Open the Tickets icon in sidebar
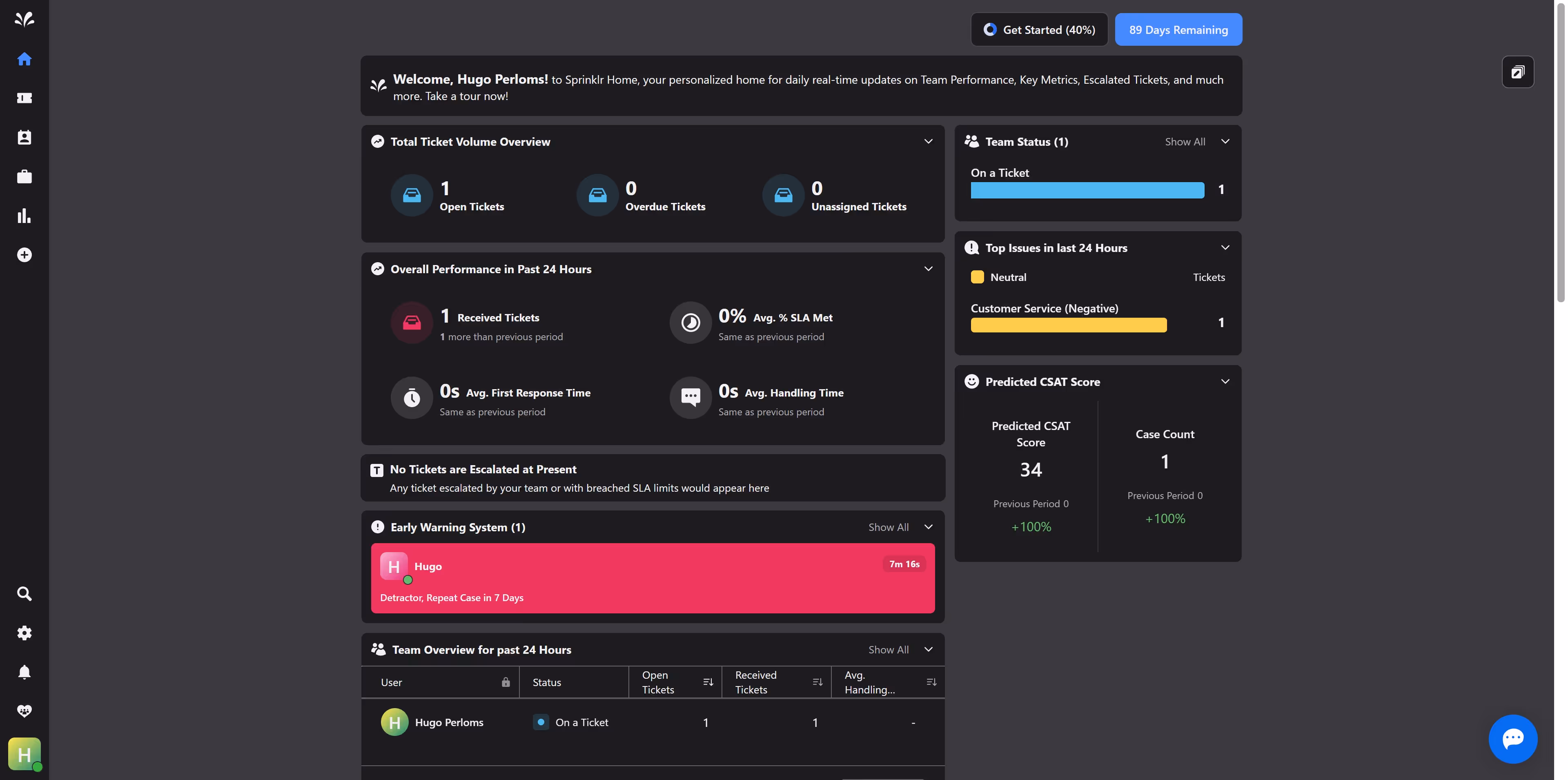 point(24,98)
